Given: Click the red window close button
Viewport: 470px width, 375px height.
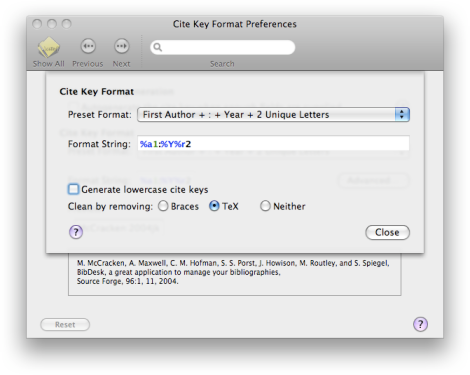Looking at the screenshot, I should [x=37, y=24].
